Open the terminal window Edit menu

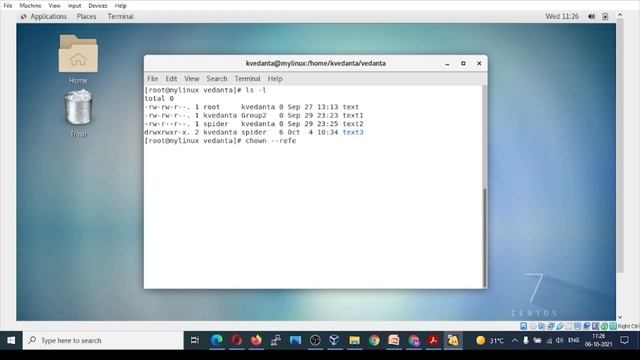(171, 79)
